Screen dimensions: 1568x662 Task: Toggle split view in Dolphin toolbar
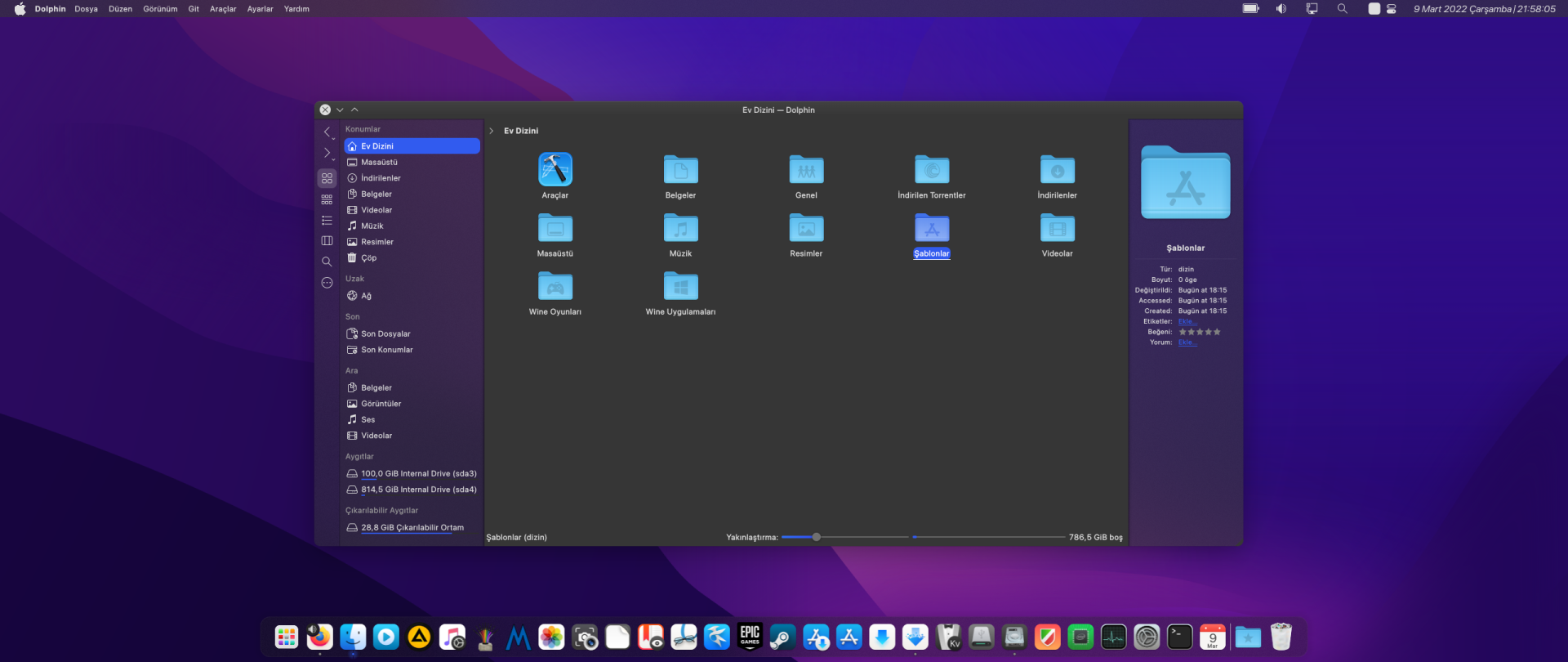327,241
